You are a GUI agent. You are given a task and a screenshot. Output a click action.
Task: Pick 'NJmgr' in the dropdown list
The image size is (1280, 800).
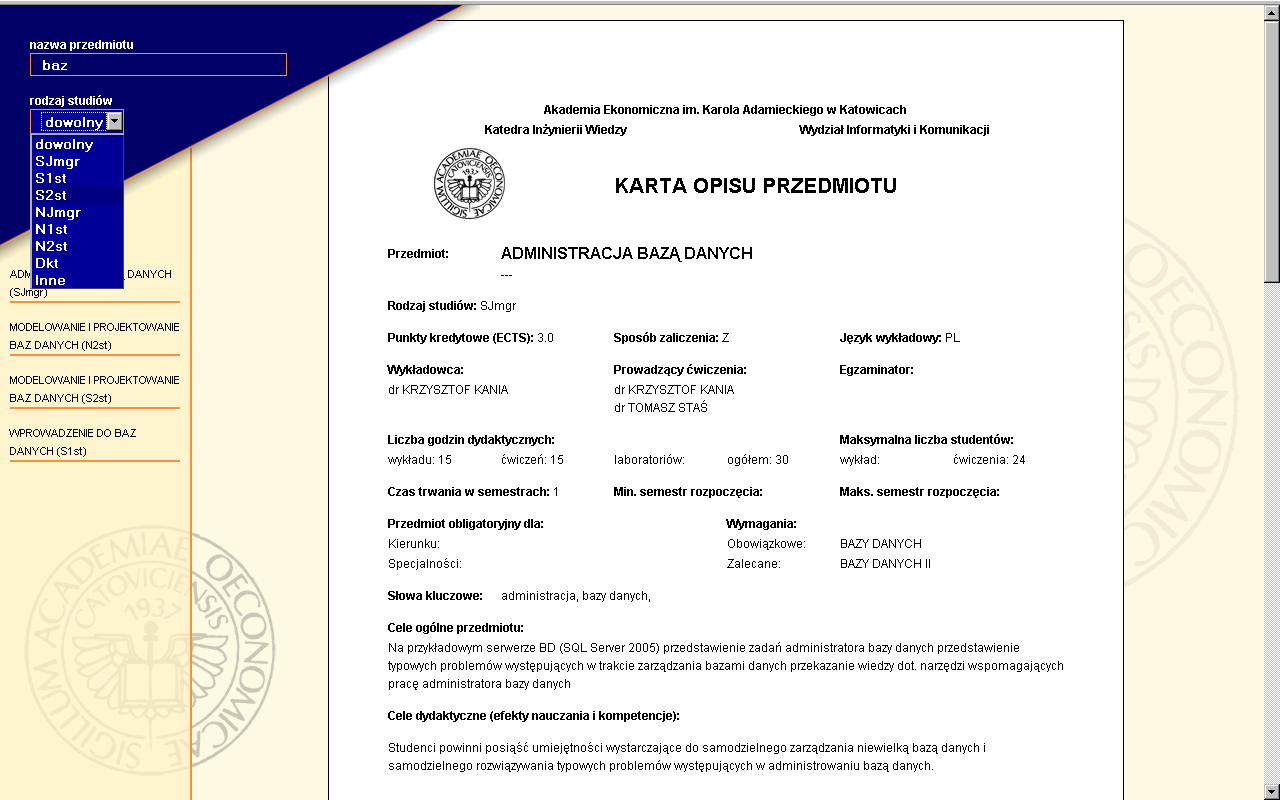point(78,212)
